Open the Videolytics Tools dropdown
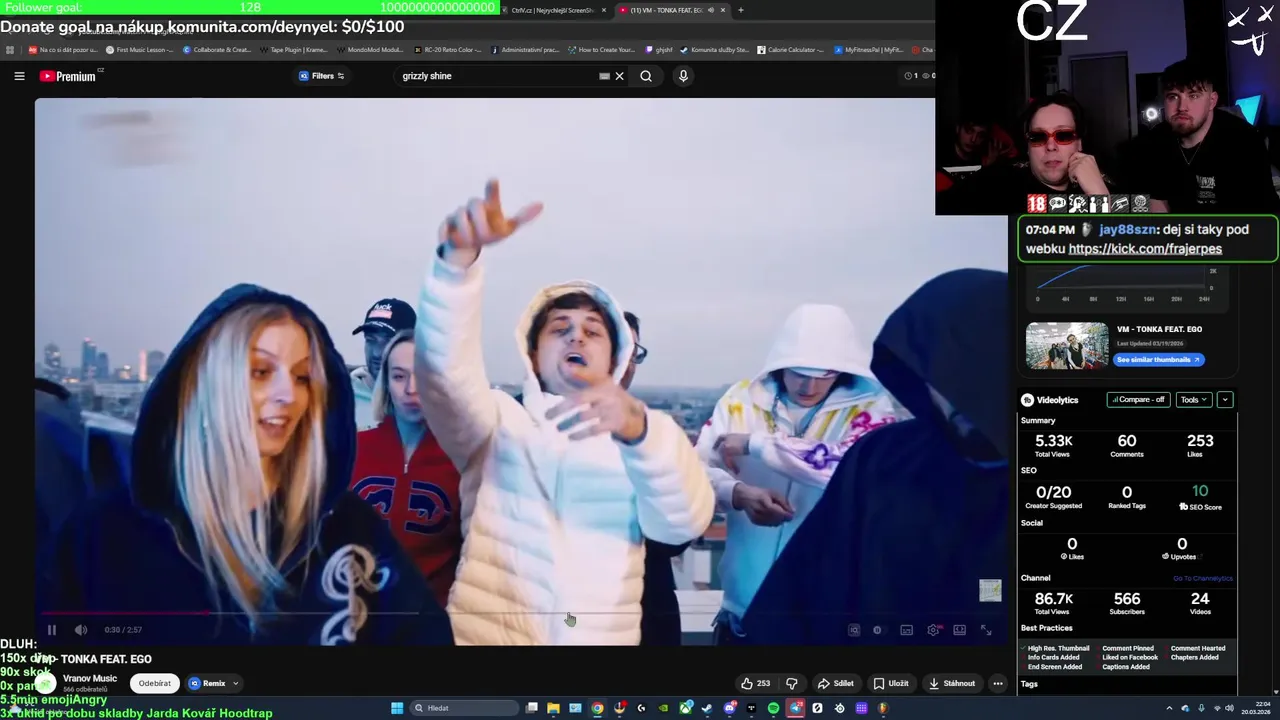The height and width of the screenshot is (720, 1280). tap(1194, 400)
